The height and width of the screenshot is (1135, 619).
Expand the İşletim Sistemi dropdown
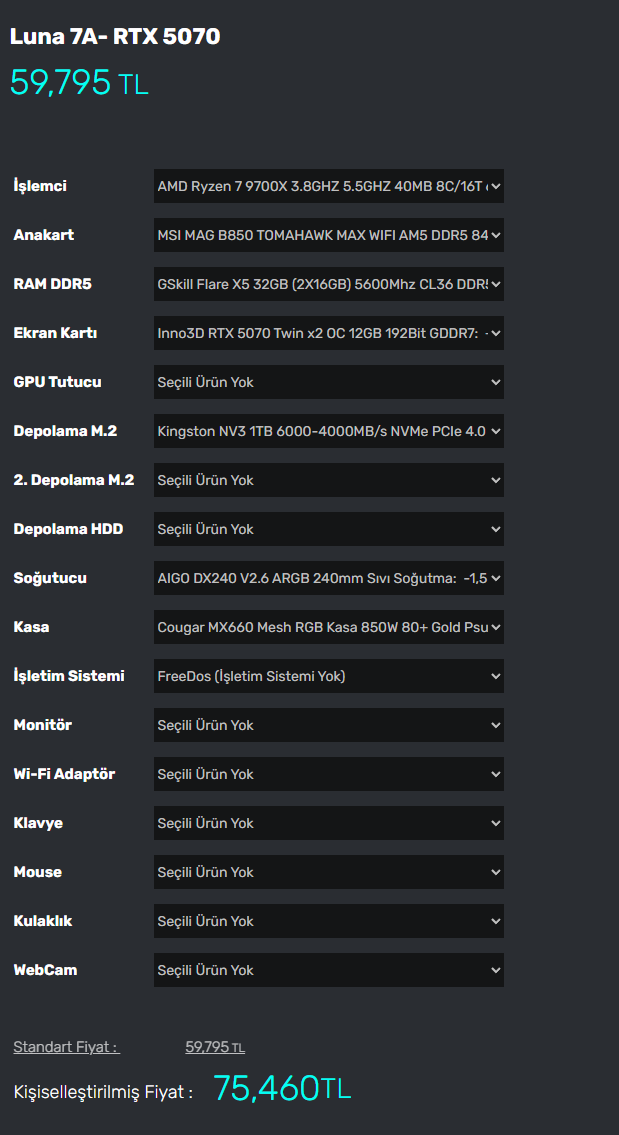point(328,676)
